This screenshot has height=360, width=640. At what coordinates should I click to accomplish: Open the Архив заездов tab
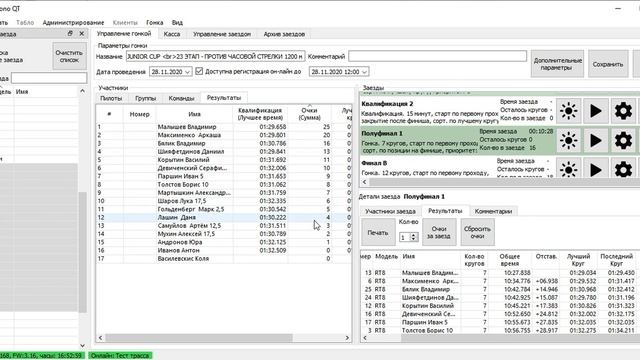pyautogui.click(x=284, y=34)
